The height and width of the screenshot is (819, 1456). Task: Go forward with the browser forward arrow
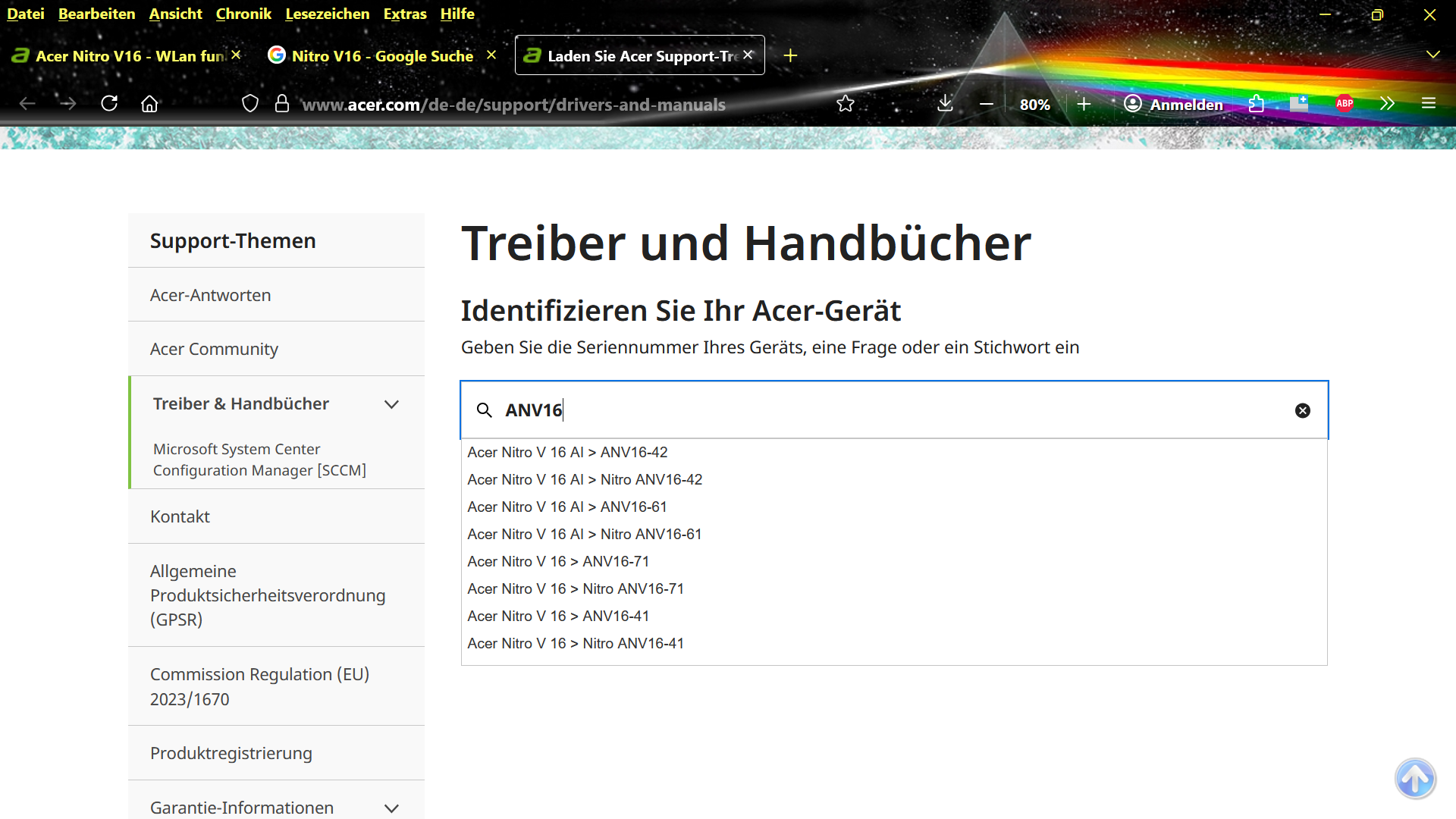(x=68, y=104)
